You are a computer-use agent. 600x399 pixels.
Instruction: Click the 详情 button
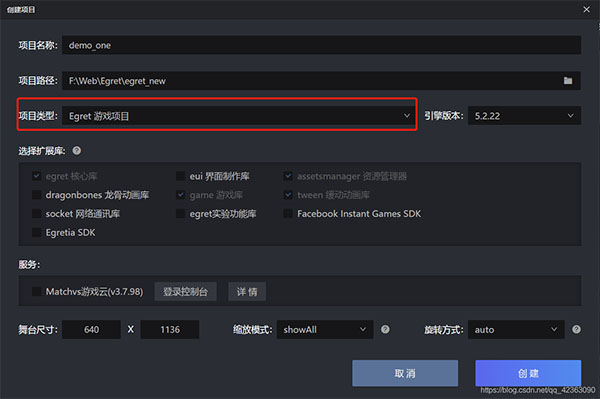[x=247, y=292]
